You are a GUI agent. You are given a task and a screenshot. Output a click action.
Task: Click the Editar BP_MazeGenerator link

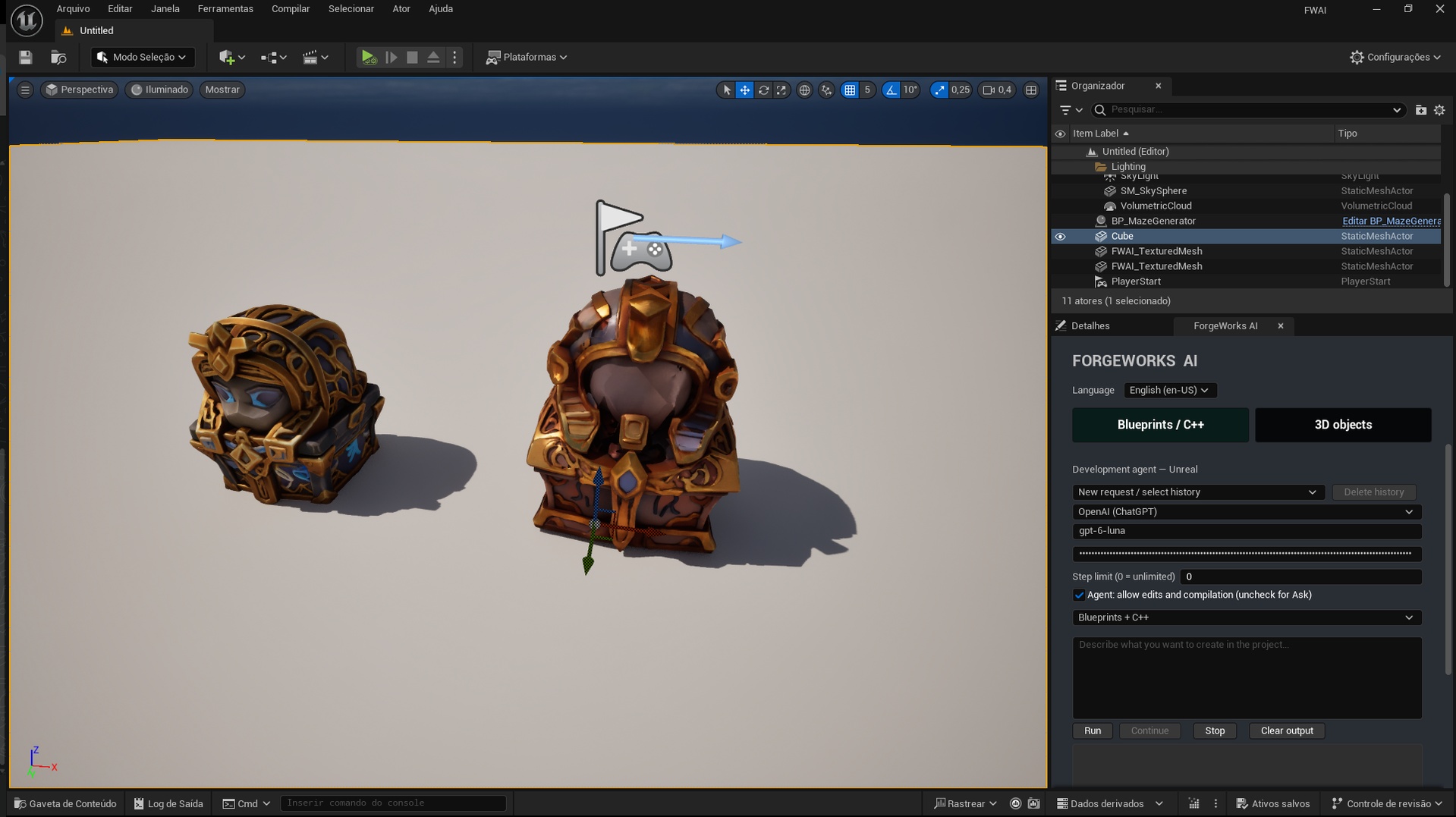click(1391, 222)
